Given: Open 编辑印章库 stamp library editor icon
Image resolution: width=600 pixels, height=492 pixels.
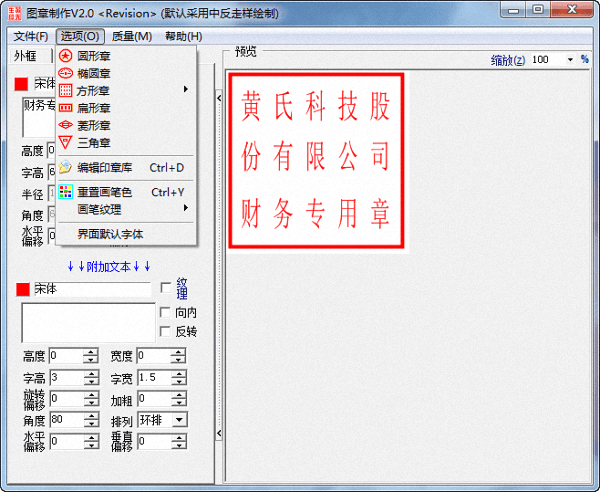Looking at the screenshot, I should point(66,167).
